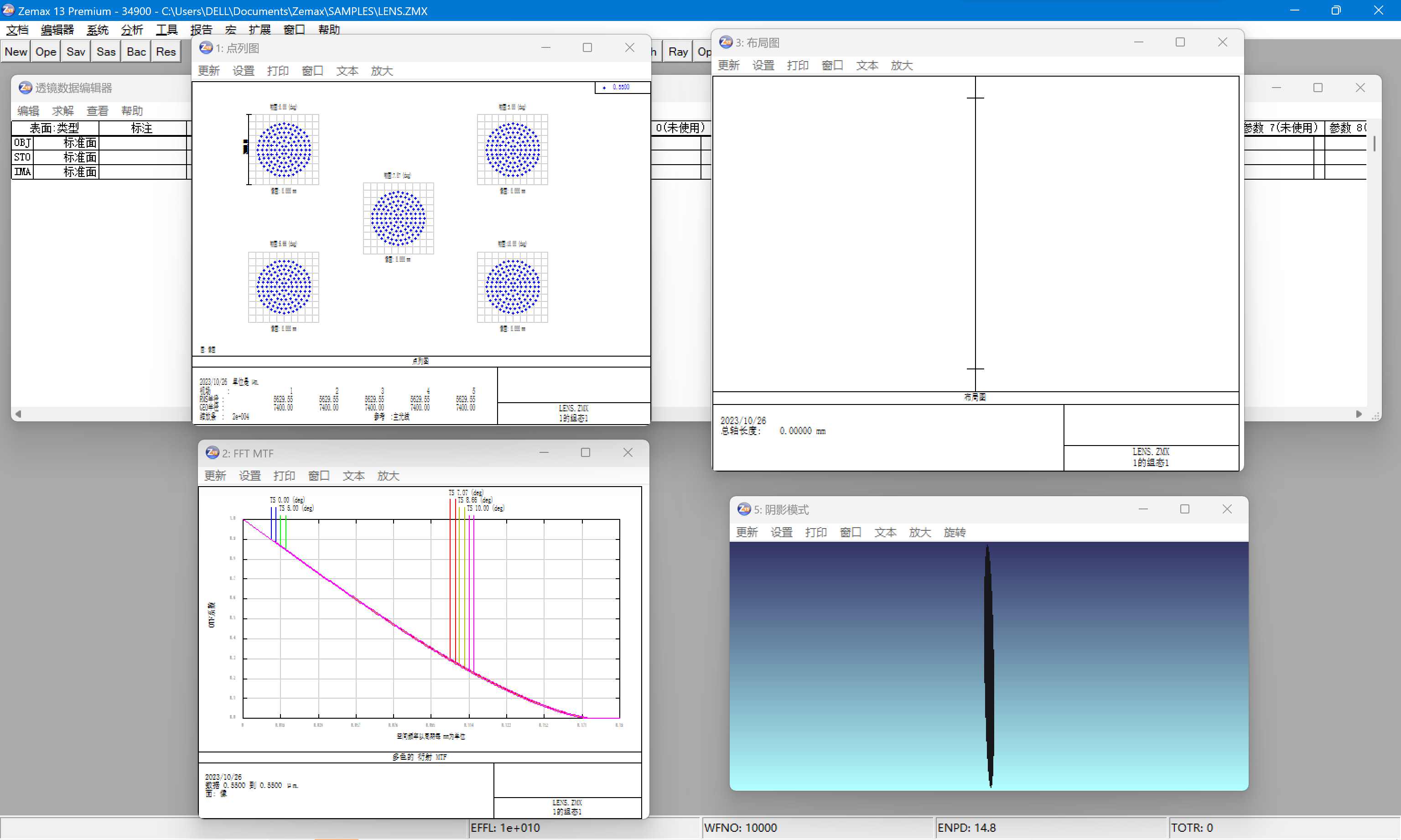The height and width of the screenshot is (840, 1401).
Task: Click left scroll arrow in lens editor
Action: pos(18,414)
